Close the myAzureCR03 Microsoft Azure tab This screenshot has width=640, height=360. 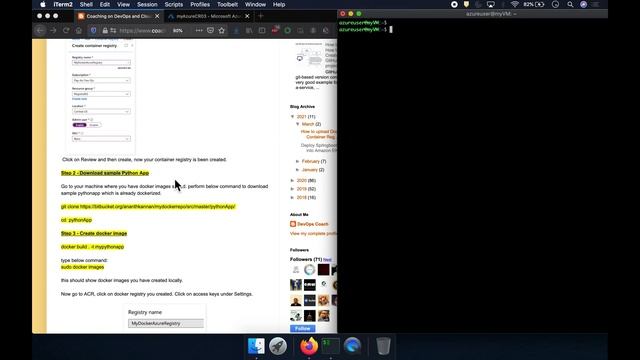click(247, 16)
